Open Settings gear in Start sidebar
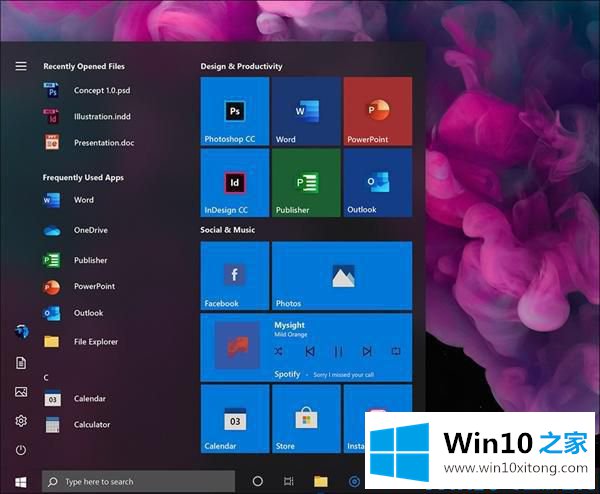600x494 pixels. [x=21, y=421]
